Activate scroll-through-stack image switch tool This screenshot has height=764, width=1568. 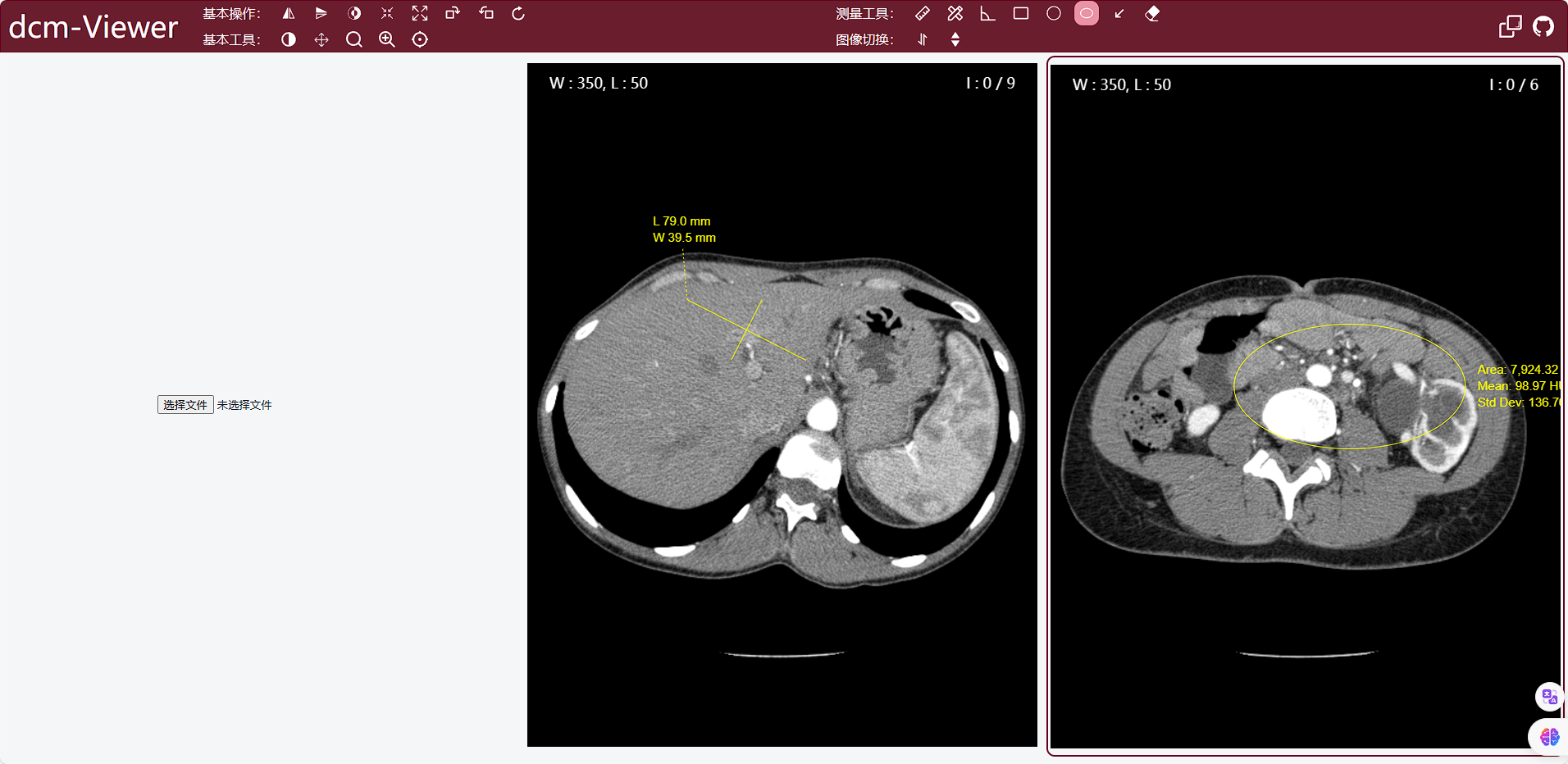(x=923, y=39)
